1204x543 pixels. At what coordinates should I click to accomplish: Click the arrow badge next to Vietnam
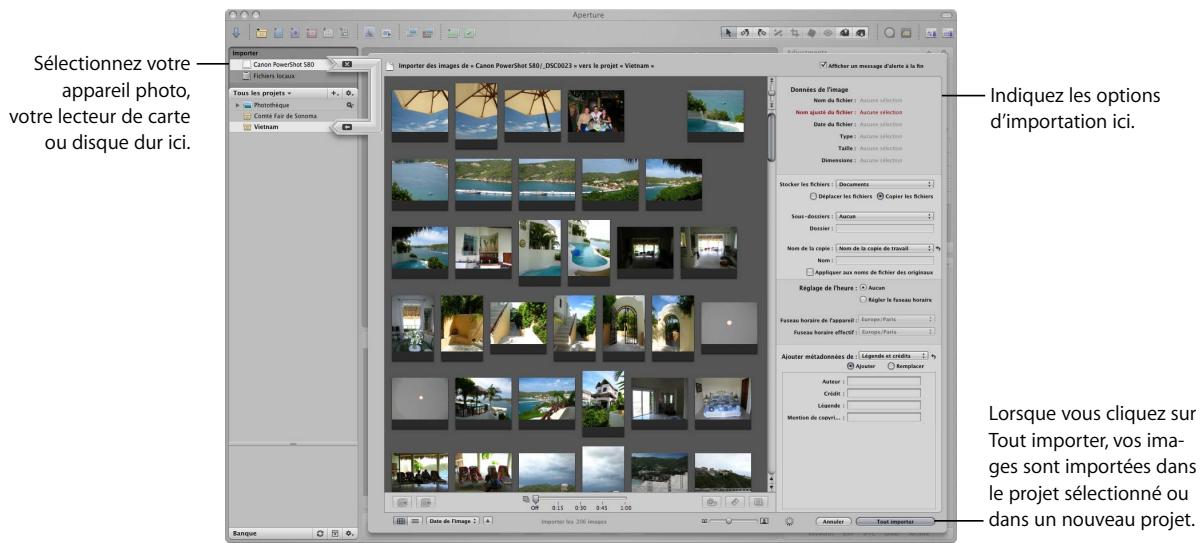tap(347, 127)
